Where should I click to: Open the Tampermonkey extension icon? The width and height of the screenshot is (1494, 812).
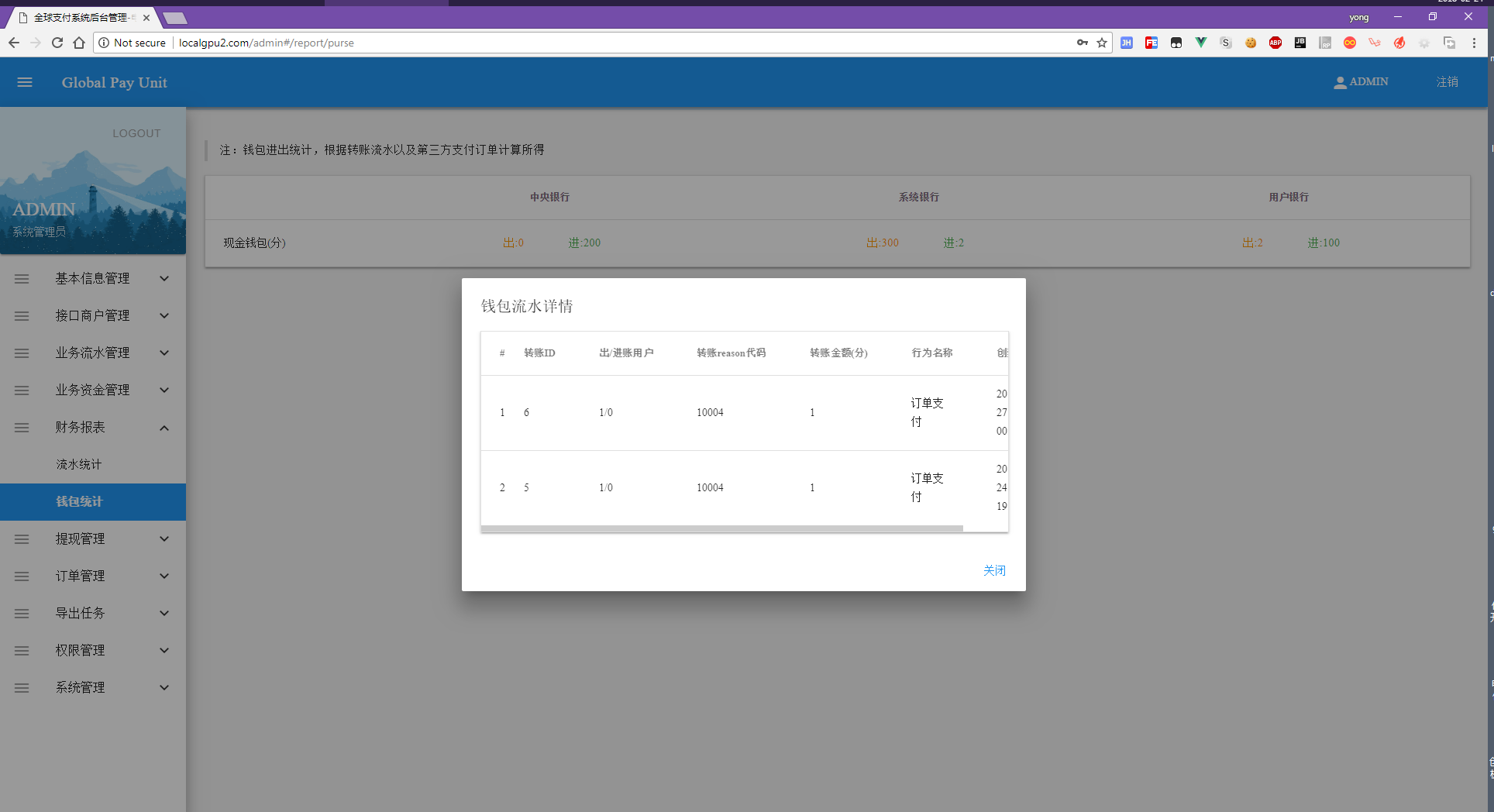(x=1176, y=43)
